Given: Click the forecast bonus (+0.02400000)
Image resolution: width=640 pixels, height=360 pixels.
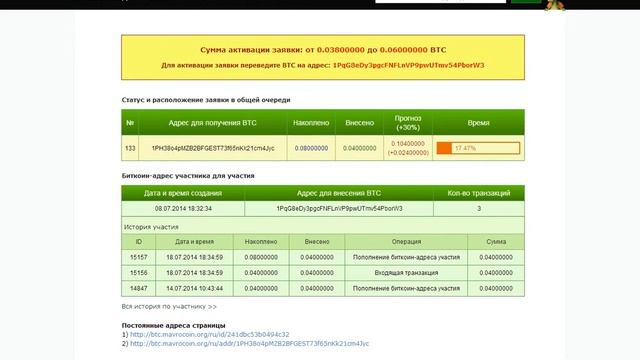Looking at the screenshot, I should coord(408,153).
